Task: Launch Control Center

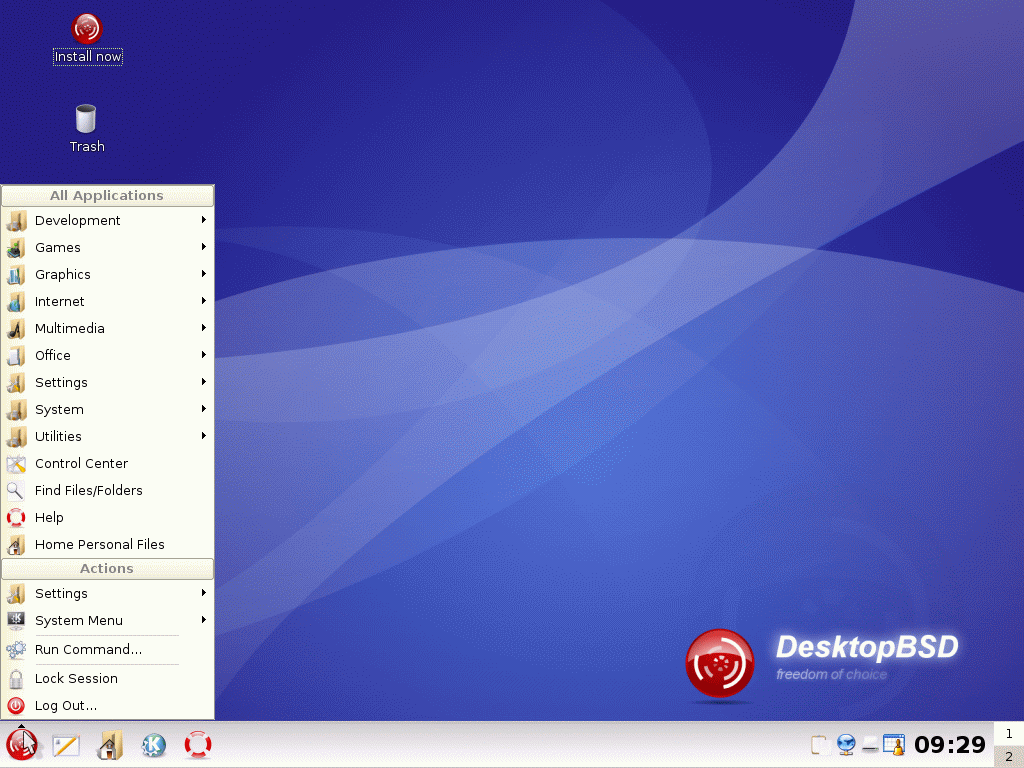Action: click(x=108, y=464)
